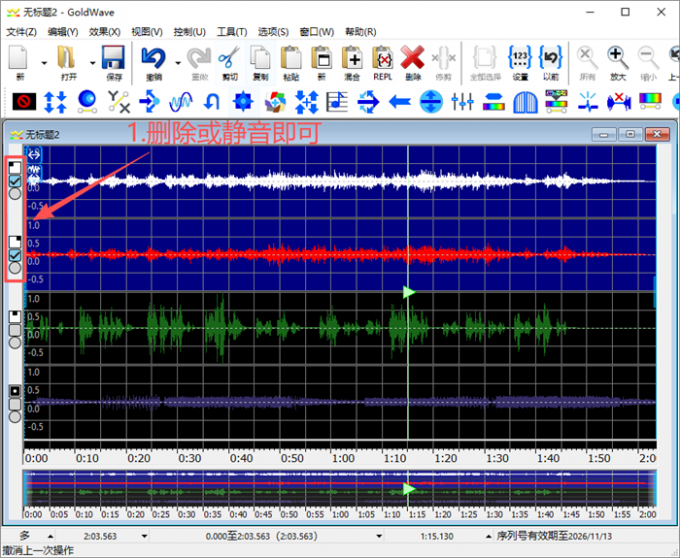
Task: Save the file with the 保存 floppy icon
Action: 114,62
